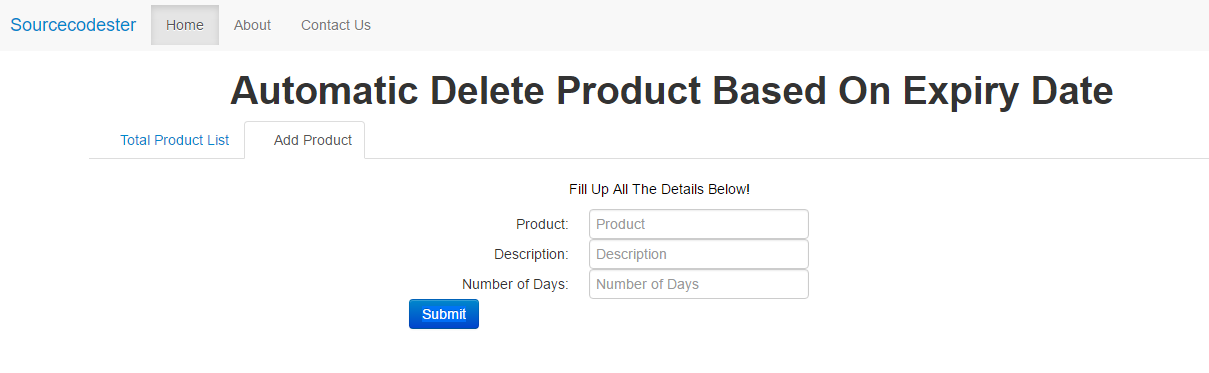The image size is (1209, 373).
Task: Click the "Number of Days:" label
Action: (x=515, y=284)
